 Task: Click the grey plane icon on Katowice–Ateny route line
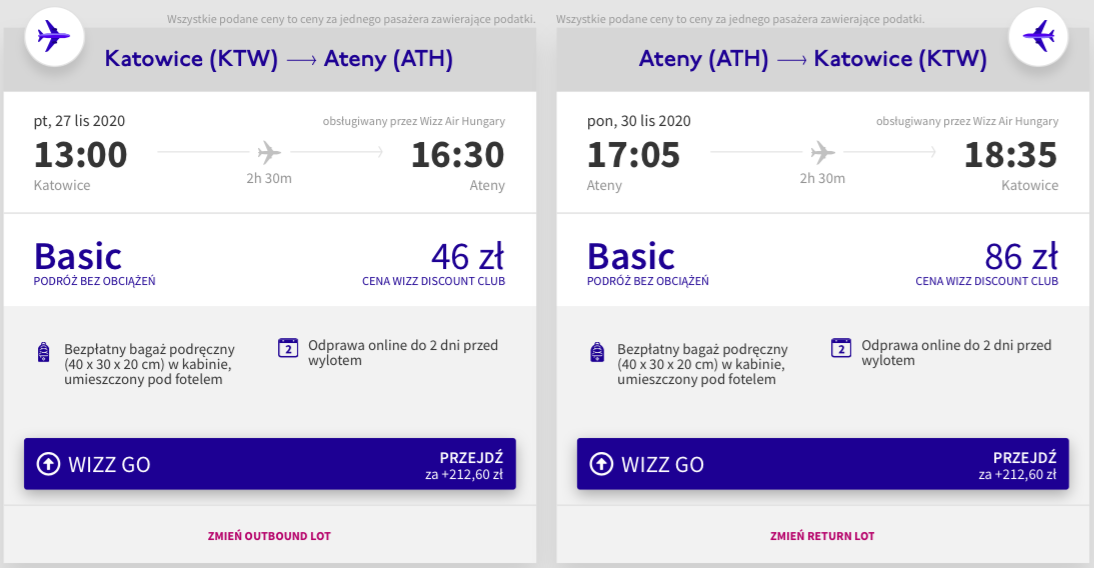click(x=269, y=153)
